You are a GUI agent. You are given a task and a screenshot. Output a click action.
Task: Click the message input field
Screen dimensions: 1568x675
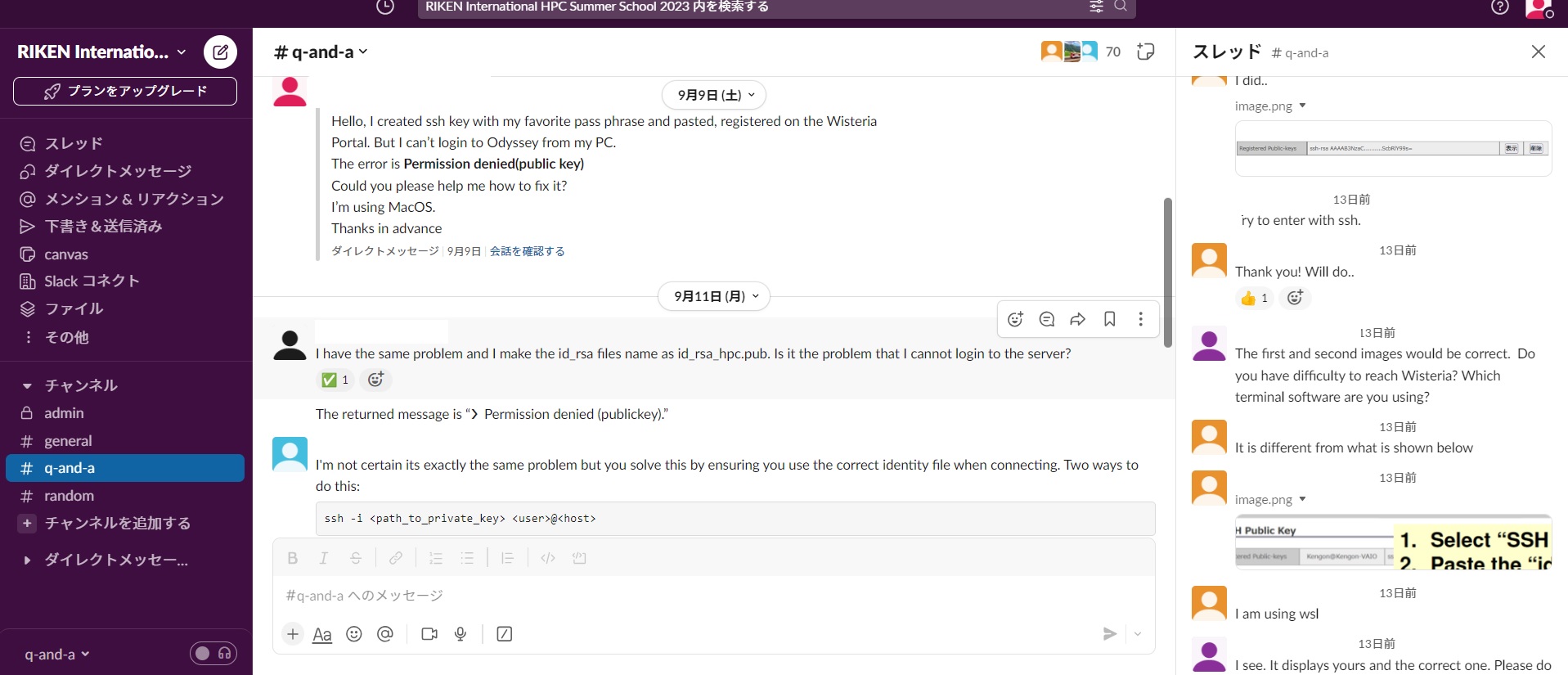[x=713, y=596]
